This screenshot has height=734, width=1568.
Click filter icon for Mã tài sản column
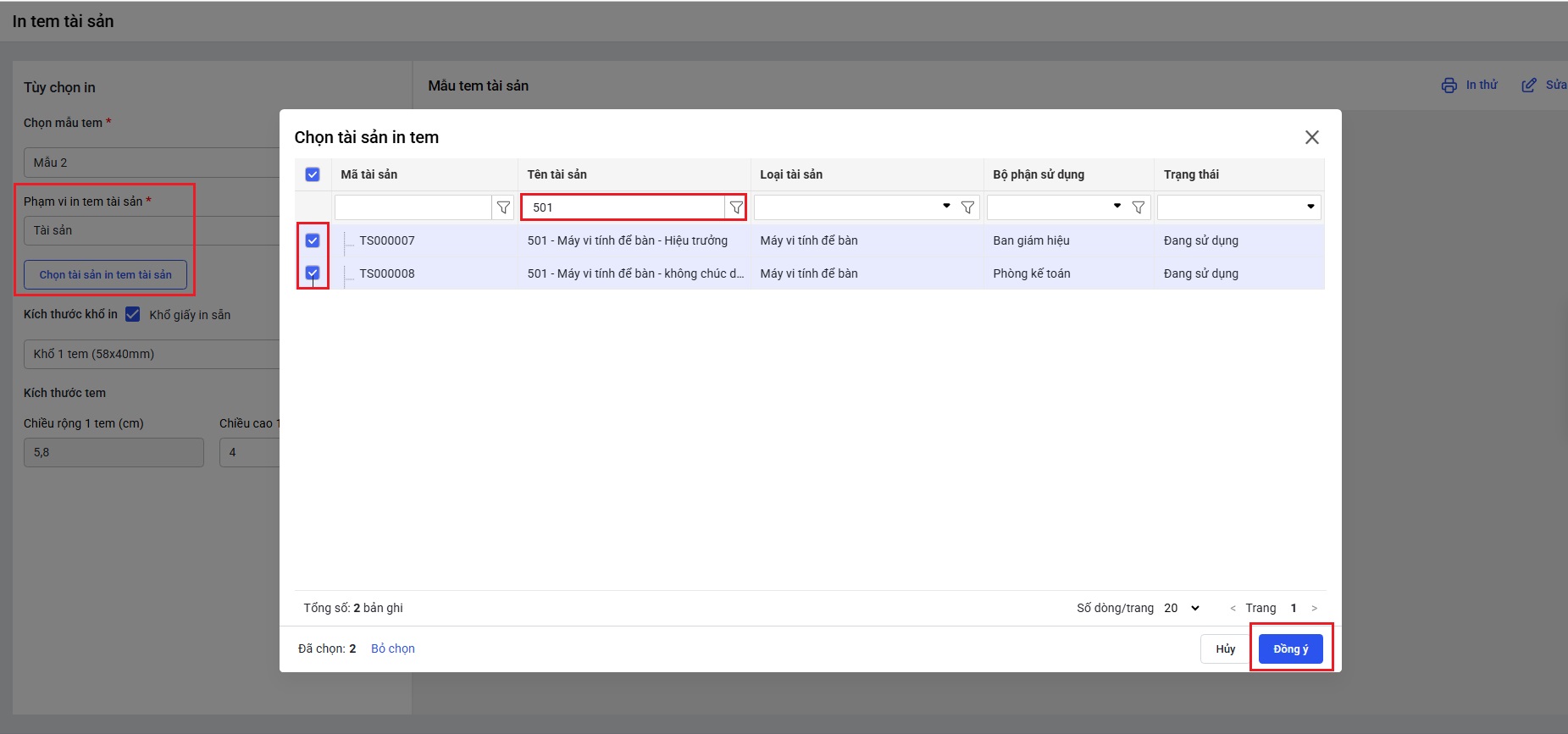[503, 207]
